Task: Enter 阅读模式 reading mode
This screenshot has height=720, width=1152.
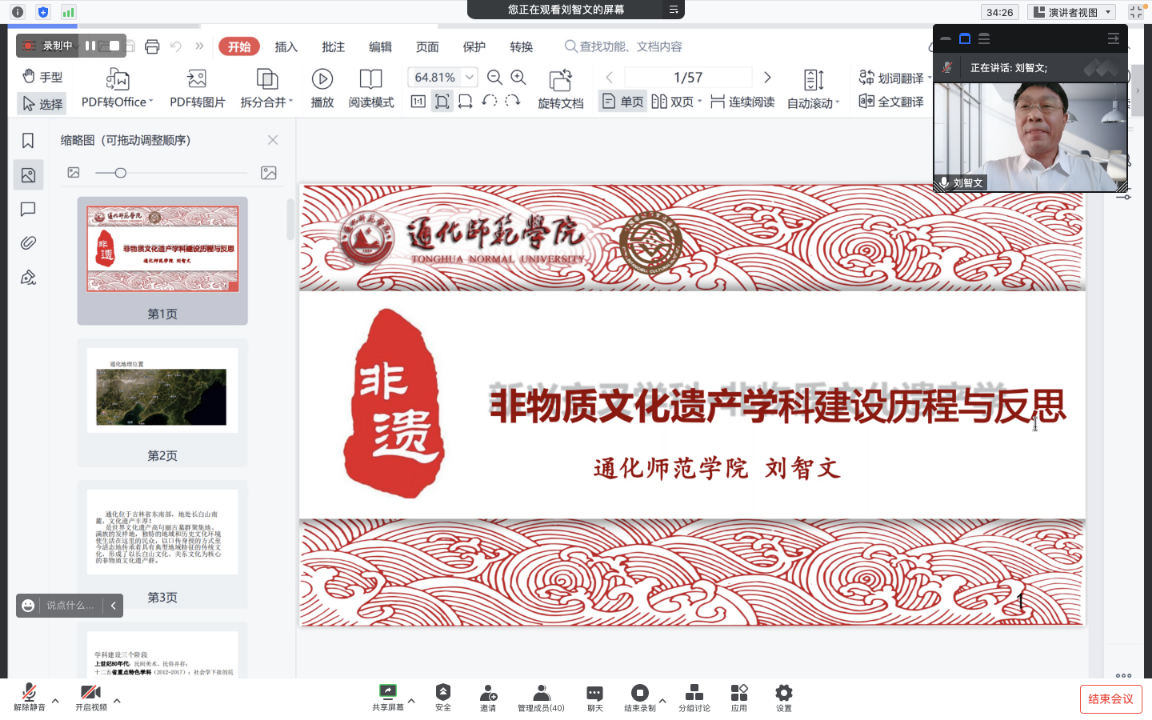Action: click(371, 88)
